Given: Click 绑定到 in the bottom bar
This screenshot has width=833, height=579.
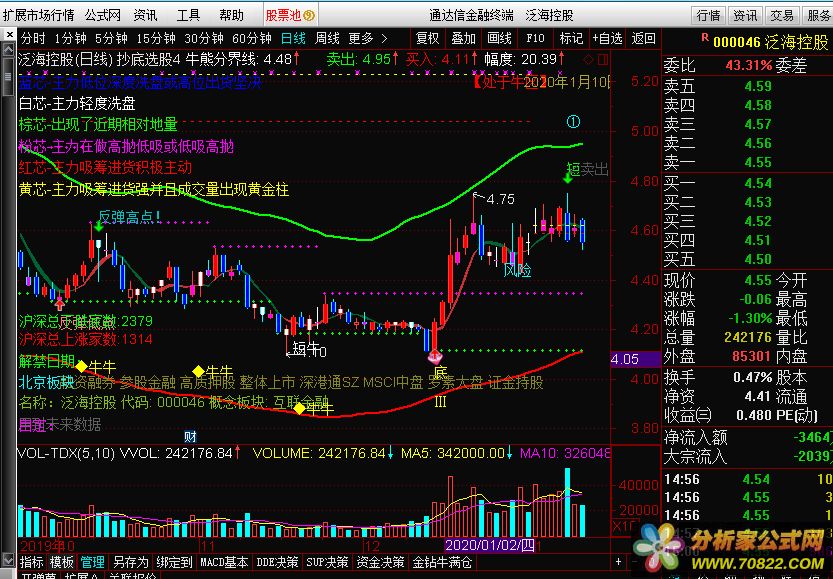Looking at the screenshot, I should click(x=174, y=561).
